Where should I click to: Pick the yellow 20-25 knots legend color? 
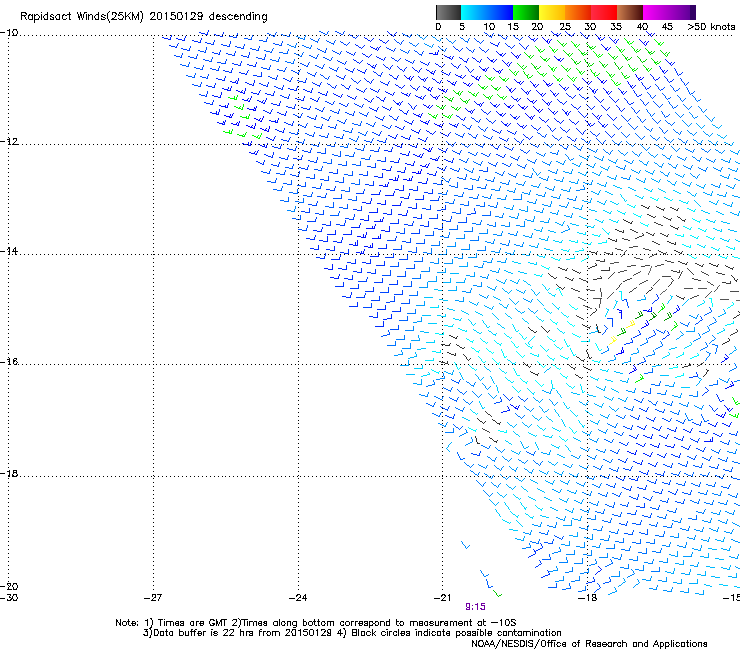click(x=552, y=12)
